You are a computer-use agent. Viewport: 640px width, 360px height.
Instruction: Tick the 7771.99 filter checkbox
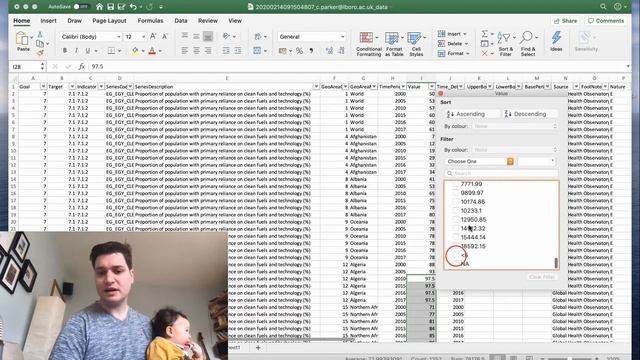tap(456, 184)
